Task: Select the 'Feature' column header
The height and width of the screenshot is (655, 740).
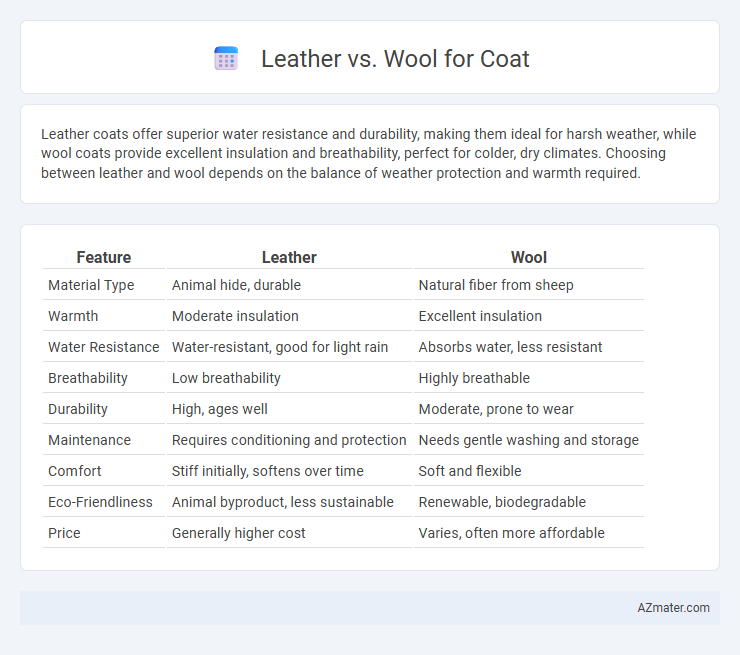Action: [x=104, y=257]
